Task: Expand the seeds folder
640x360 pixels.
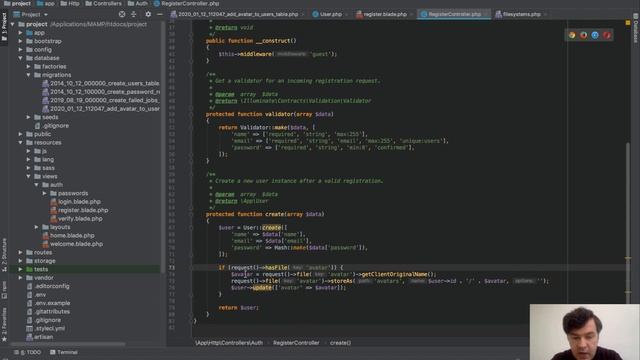Action: click(x=29, y=117)
